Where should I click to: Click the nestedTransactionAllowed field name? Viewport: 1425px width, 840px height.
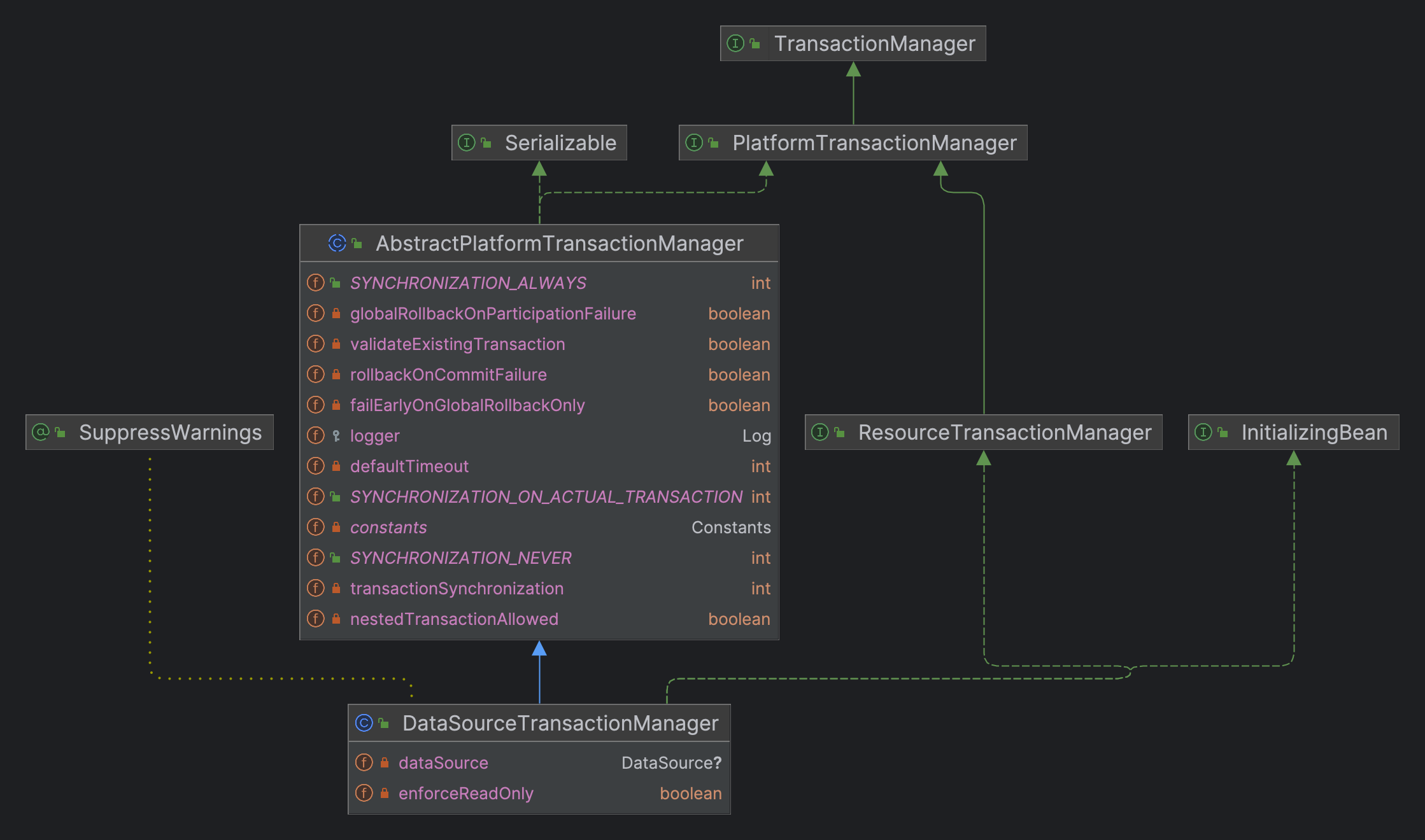(454, 619)
